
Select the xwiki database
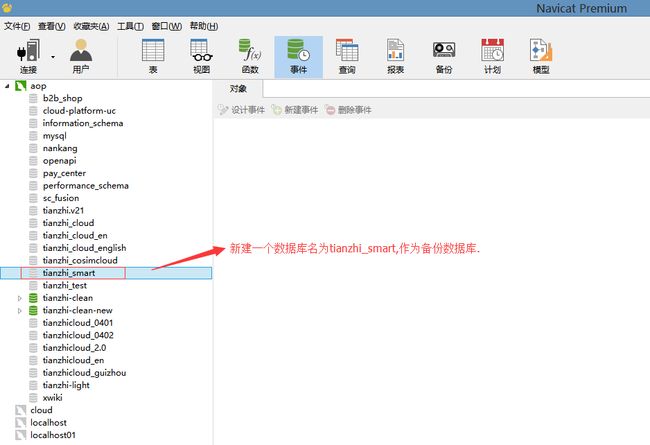53,397
